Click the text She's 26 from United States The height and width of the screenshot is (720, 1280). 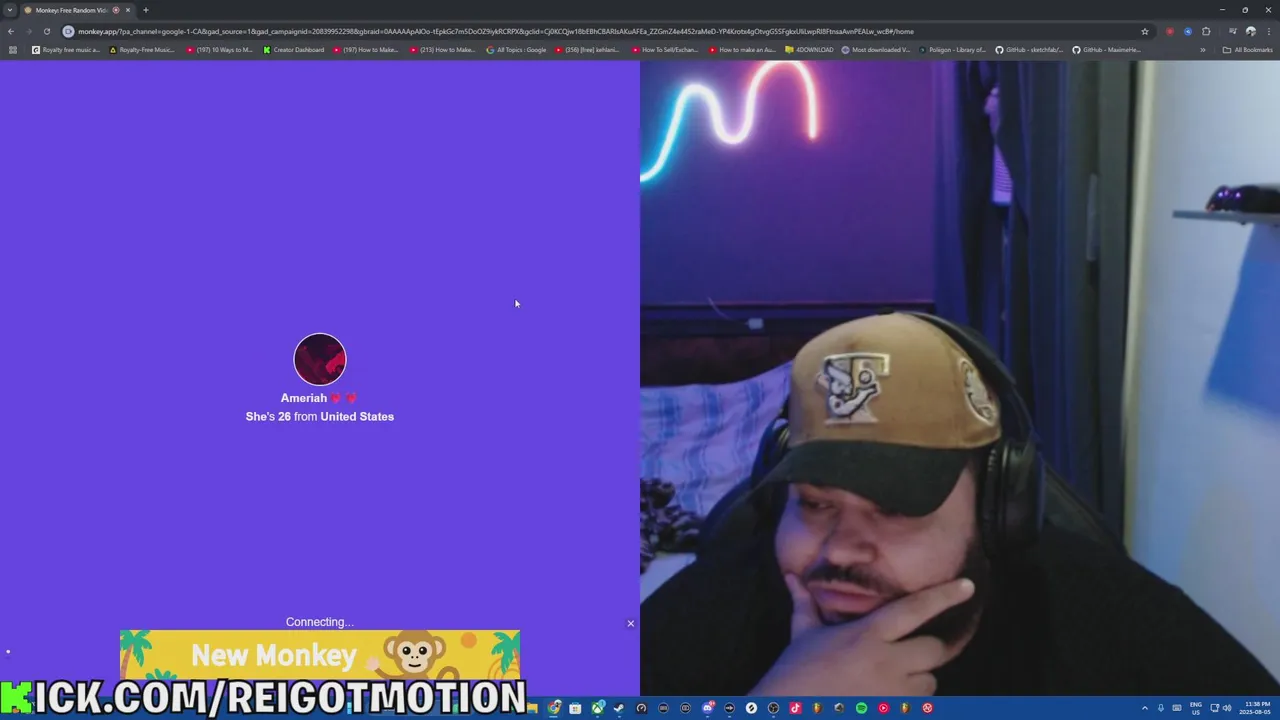click(x=320, y=416)
